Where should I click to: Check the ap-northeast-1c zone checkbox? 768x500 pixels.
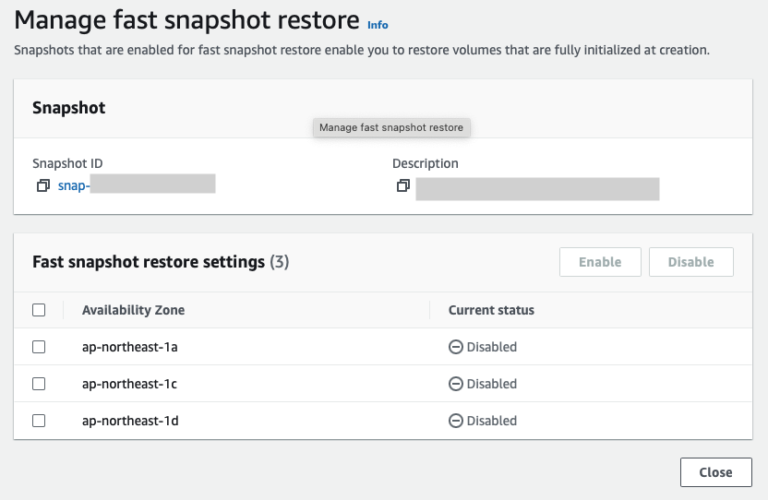pos(39,383)
